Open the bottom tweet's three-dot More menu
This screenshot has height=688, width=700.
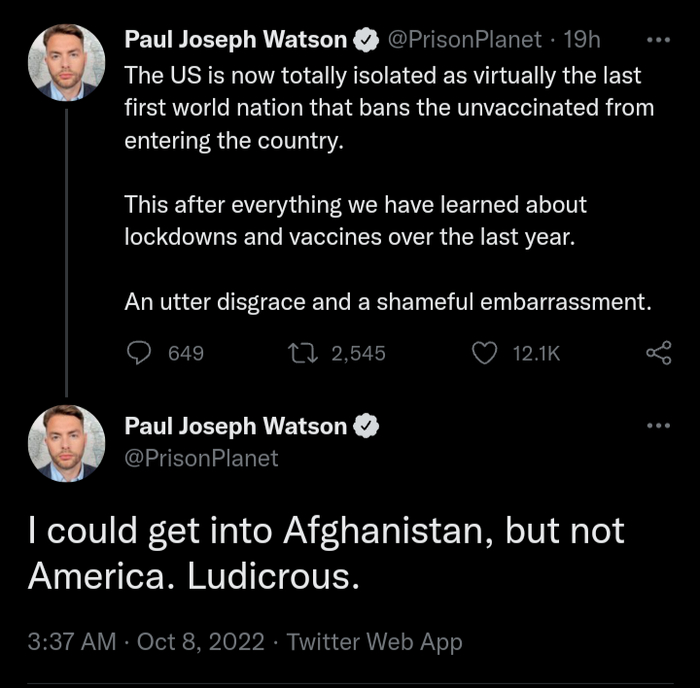pyautogui.click(x=658, y=426)
